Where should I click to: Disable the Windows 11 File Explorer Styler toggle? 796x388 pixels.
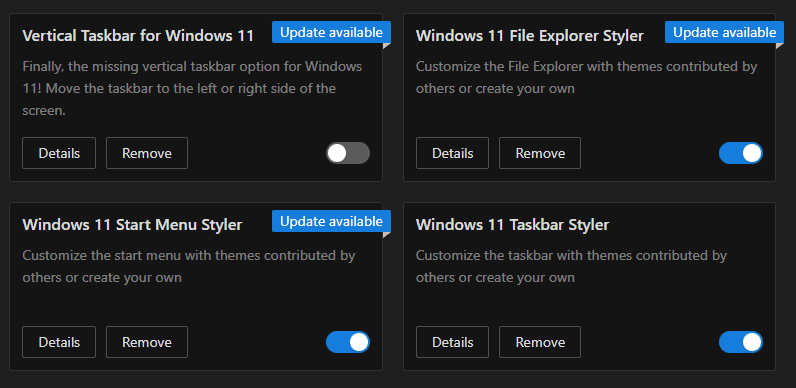point(741,153)
